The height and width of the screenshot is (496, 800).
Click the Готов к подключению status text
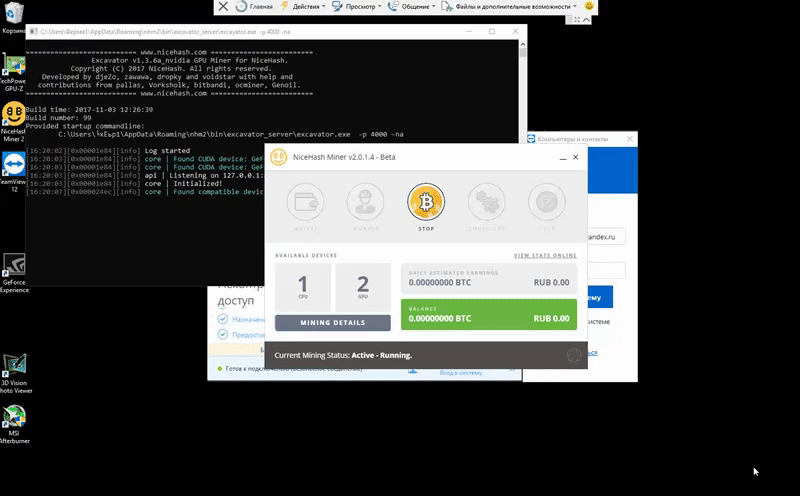293,368
